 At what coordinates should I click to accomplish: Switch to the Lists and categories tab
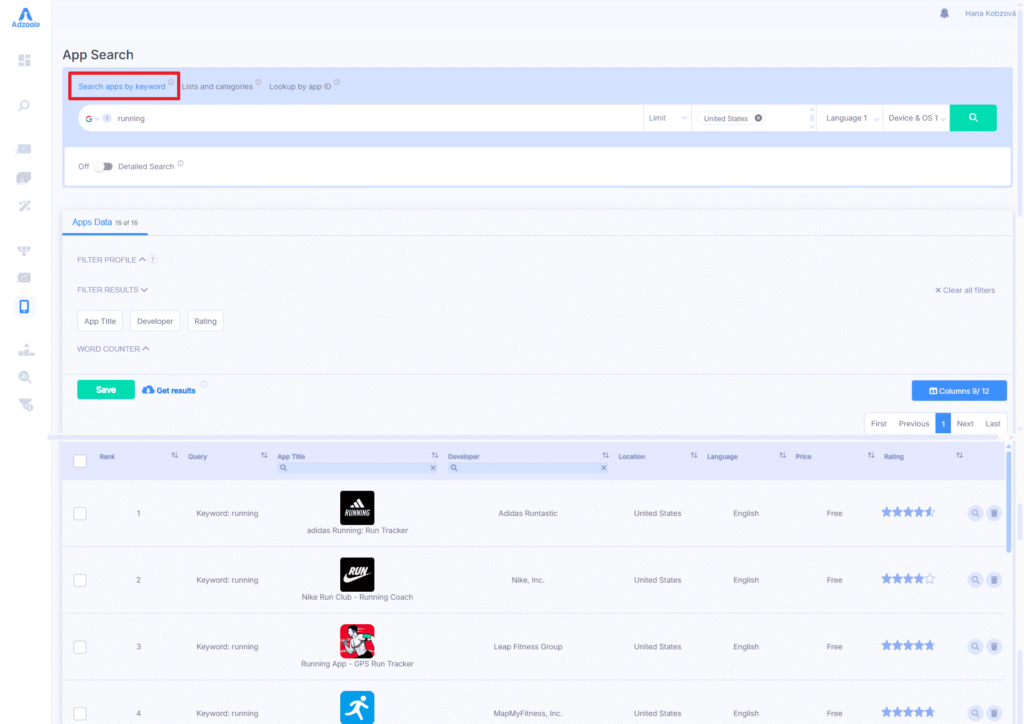[x=216, y=85]
